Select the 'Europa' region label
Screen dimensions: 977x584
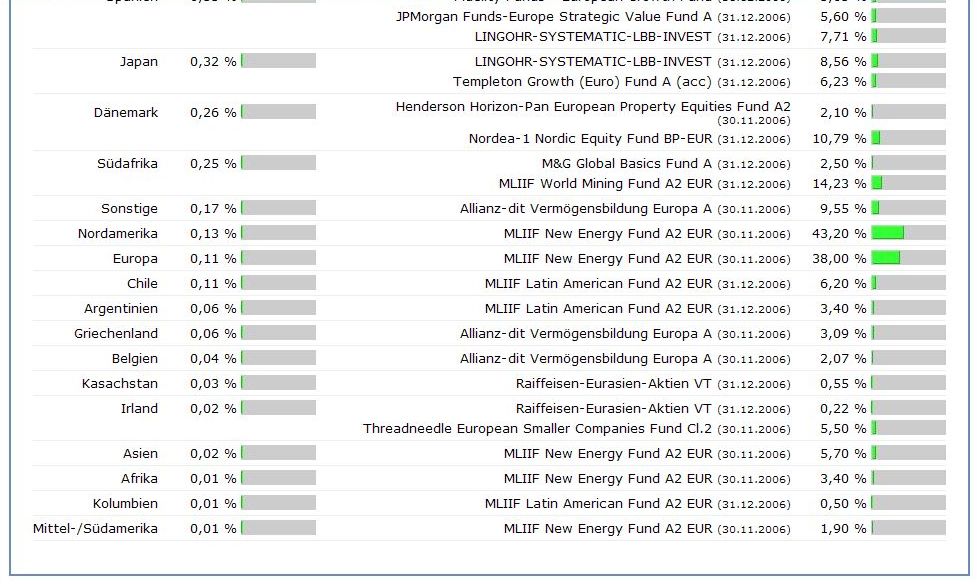(135, 259)
